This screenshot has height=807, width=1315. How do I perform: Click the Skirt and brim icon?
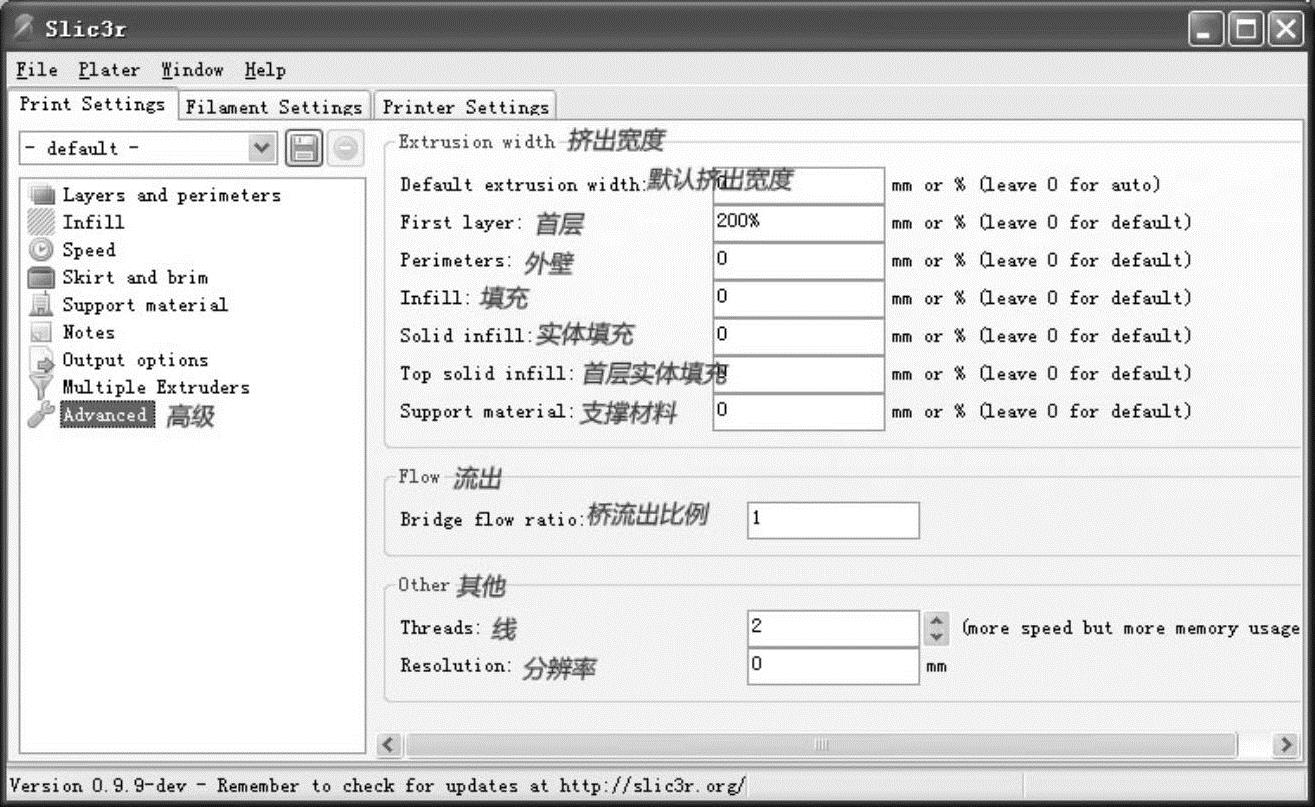[42, 277]
